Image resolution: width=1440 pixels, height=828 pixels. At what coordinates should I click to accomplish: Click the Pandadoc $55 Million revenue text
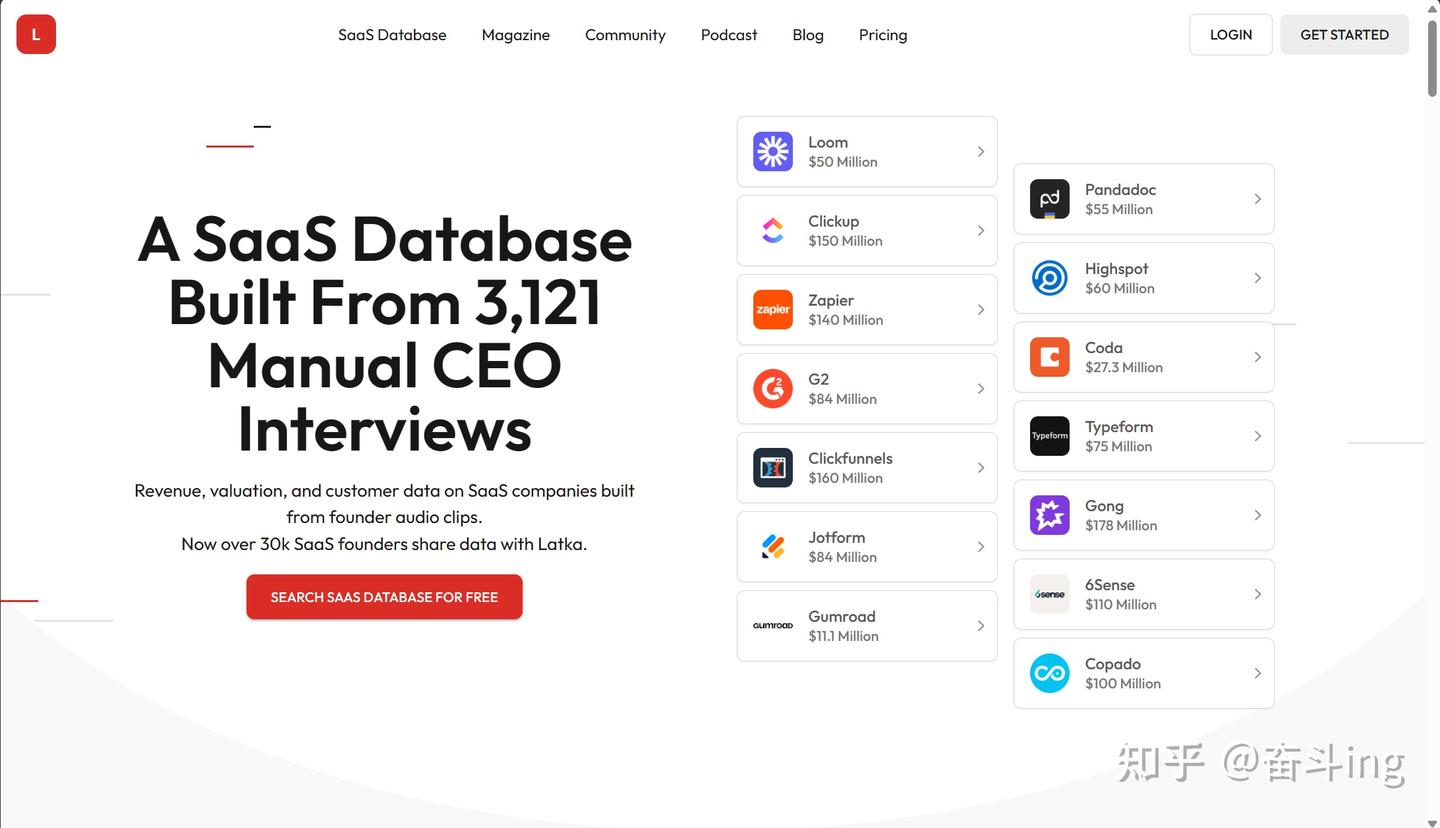[1119, 209]
